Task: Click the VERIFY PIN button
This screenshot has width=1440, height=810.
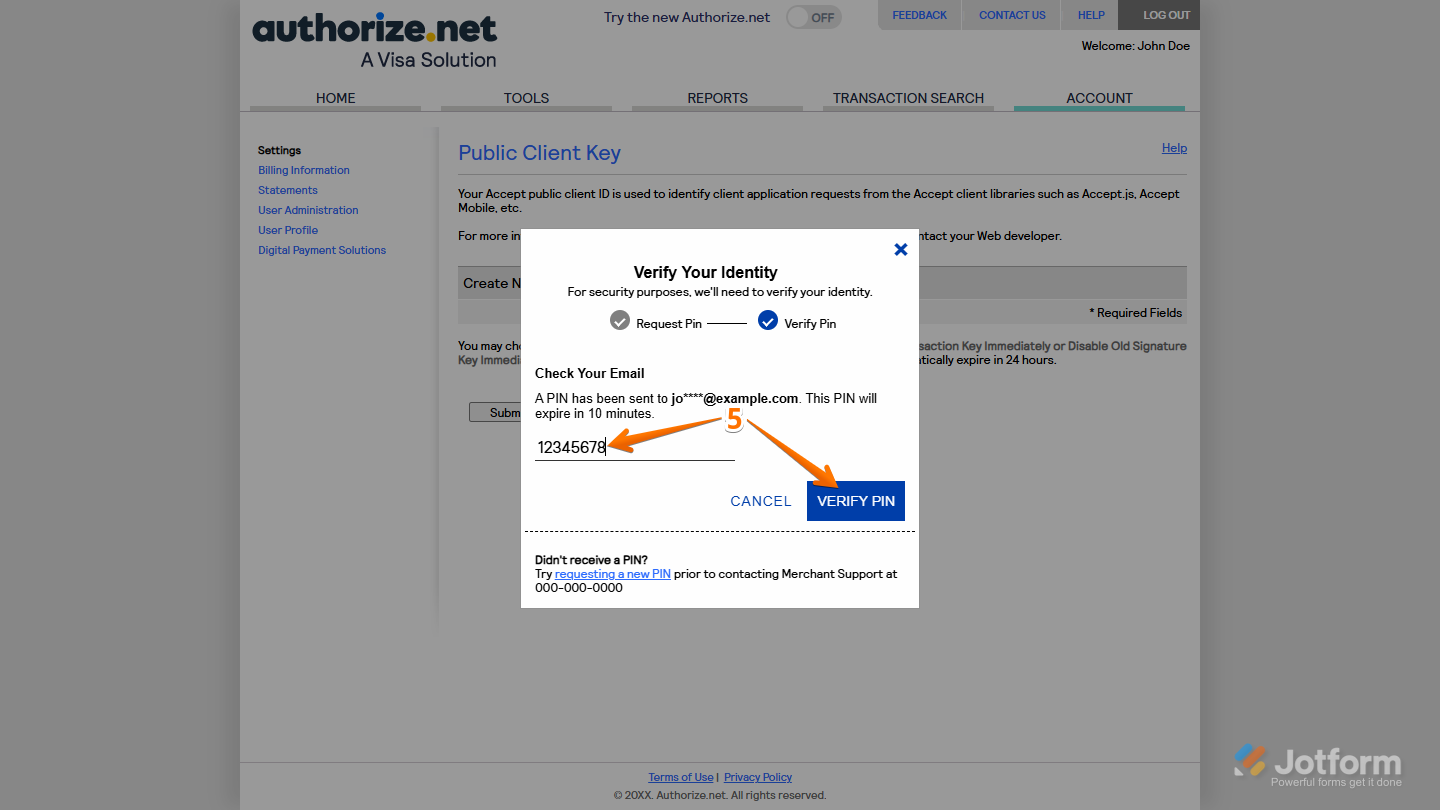Action: click(855, 500)
